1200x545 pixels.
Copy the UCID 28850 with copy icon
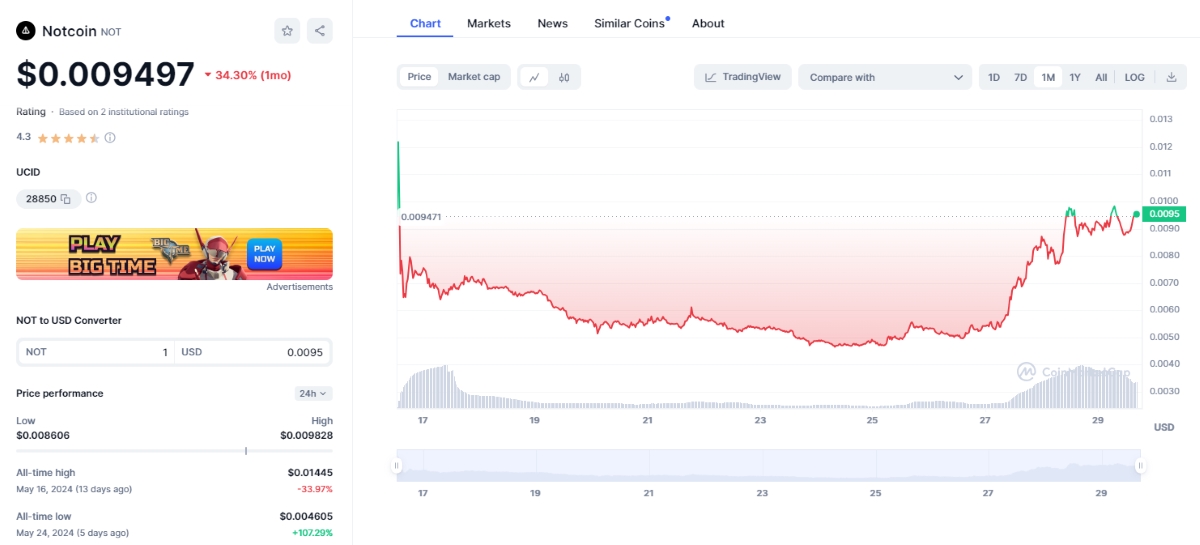click(x=66, y=199)
